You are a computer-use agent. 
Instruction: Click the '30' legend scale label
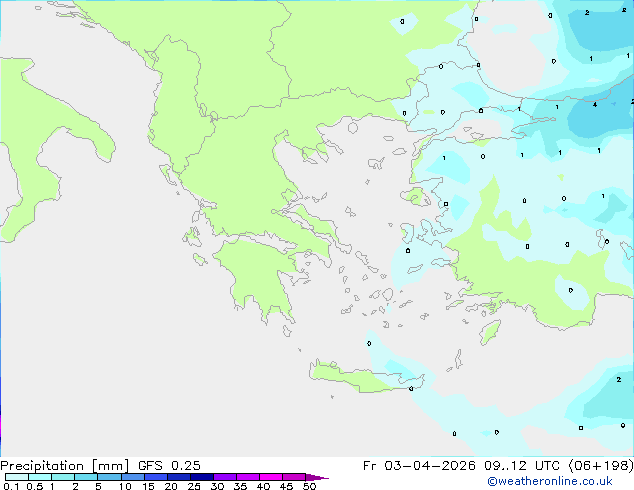[x=218, y=486]
